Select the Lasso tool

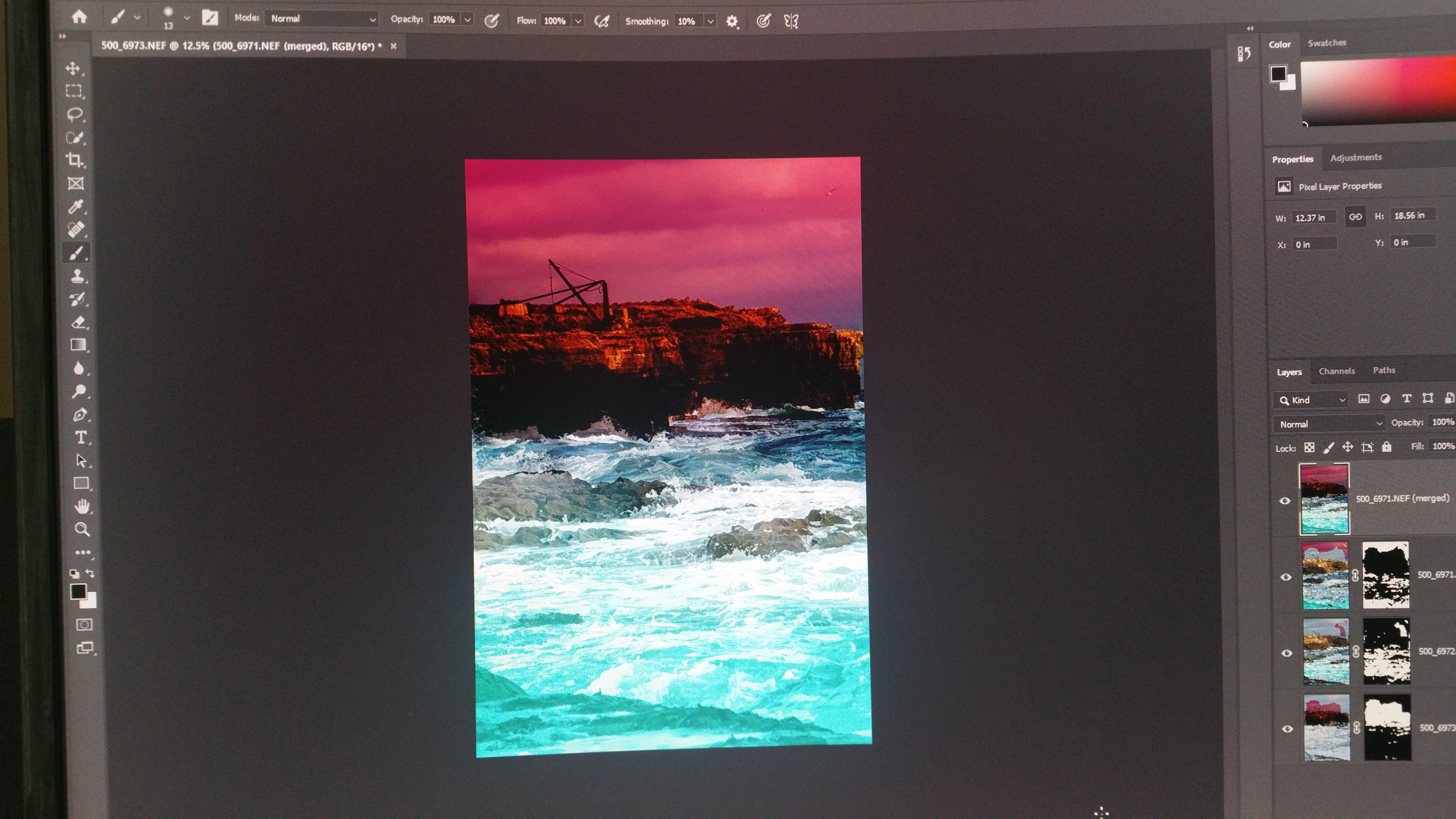click(75, 115)
